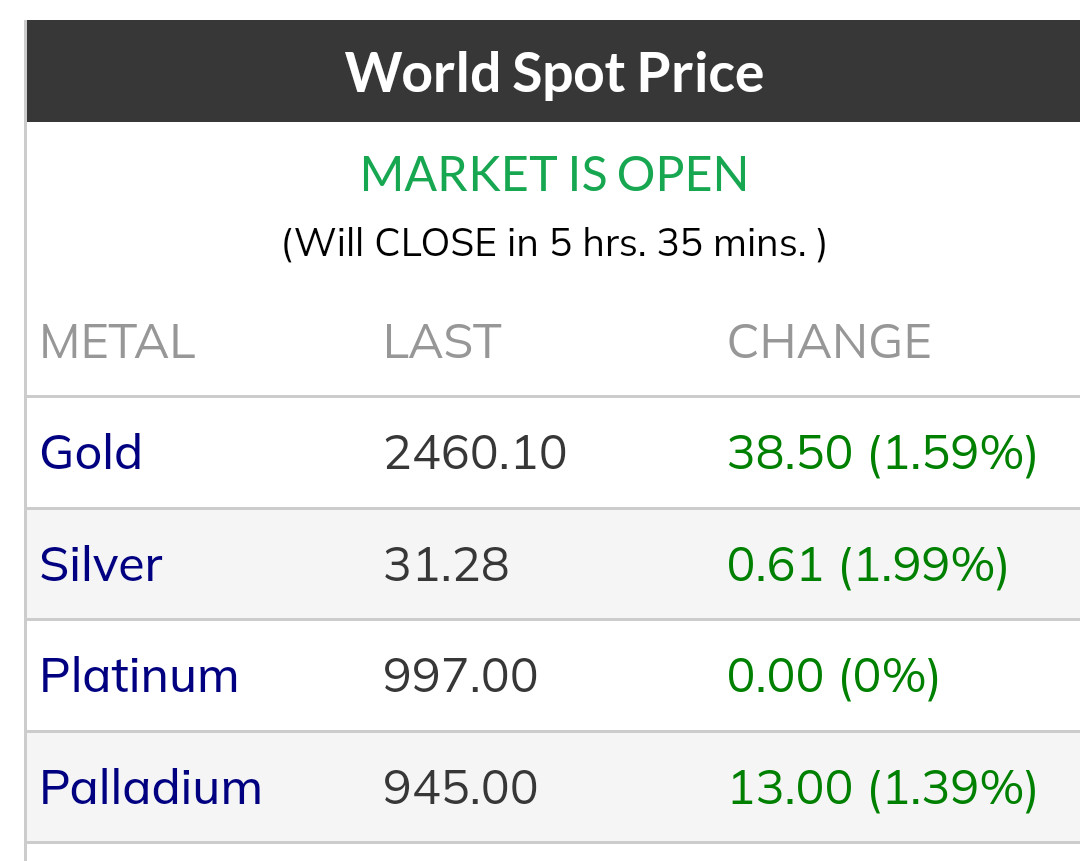Click Silver's percentage change 1.99%
This screenshot has width=1080, height=861.
click(924, 565)
